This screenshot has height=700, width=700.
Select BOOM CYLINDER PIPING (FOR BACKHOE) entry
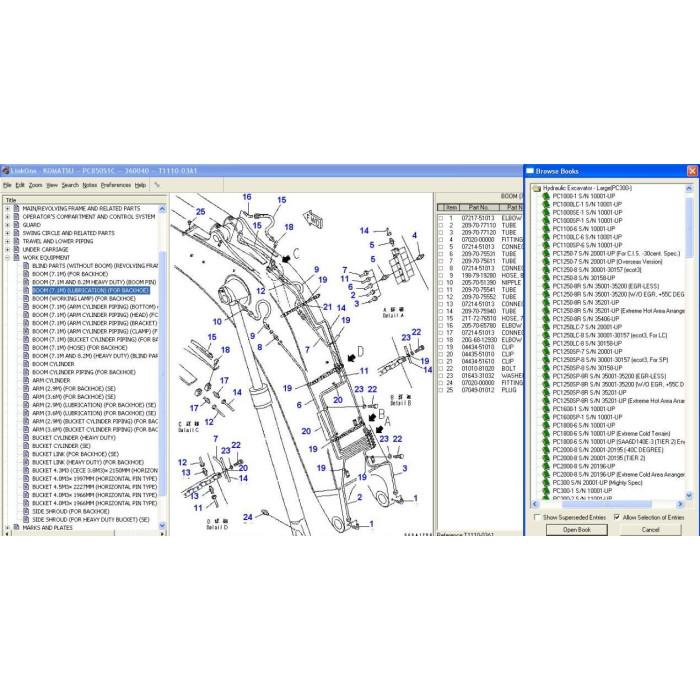click(x=83, y=372)
